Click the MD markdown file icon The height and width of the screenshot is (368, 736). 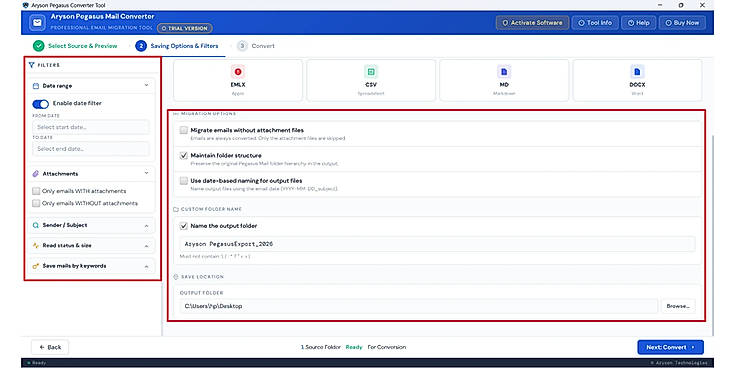coord(504,72)
